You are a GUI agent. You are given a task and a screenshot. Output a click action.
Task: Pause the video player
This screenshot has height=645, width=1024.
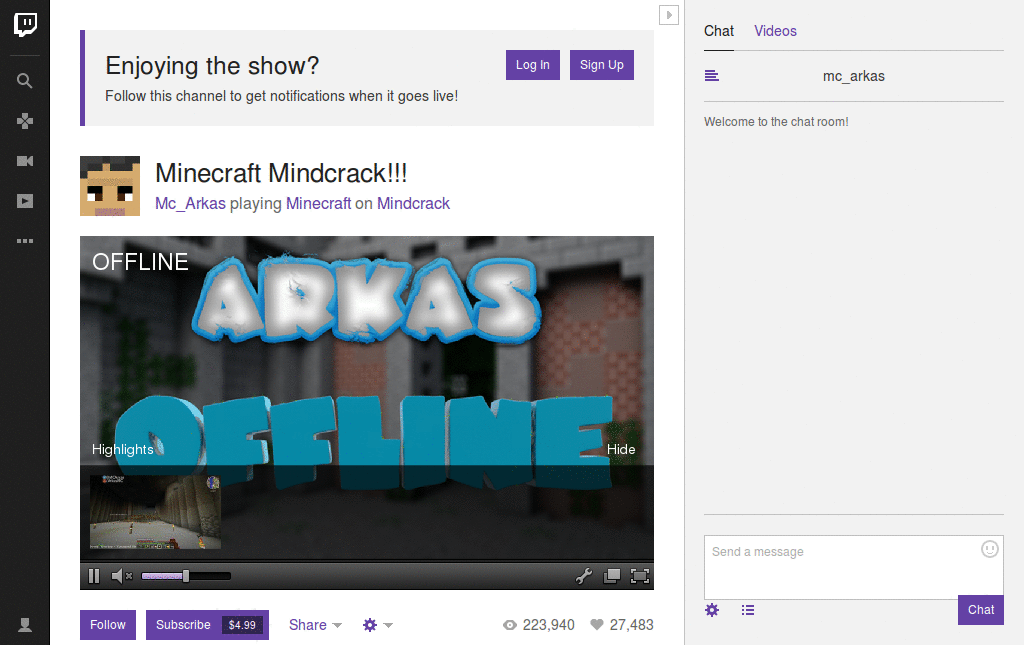click(x=94, y=576)
